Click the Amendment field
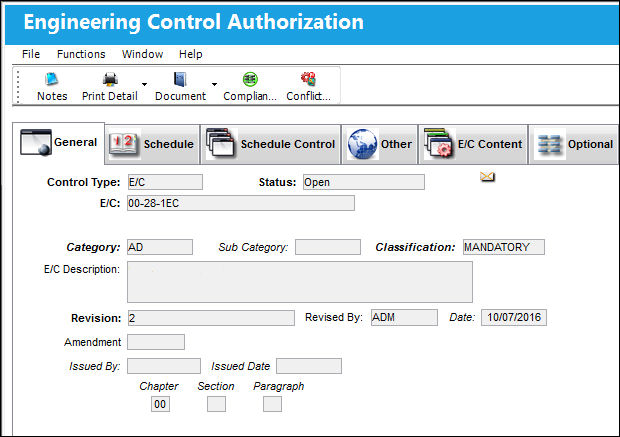The image size is (620, 437). click(156, 342)
